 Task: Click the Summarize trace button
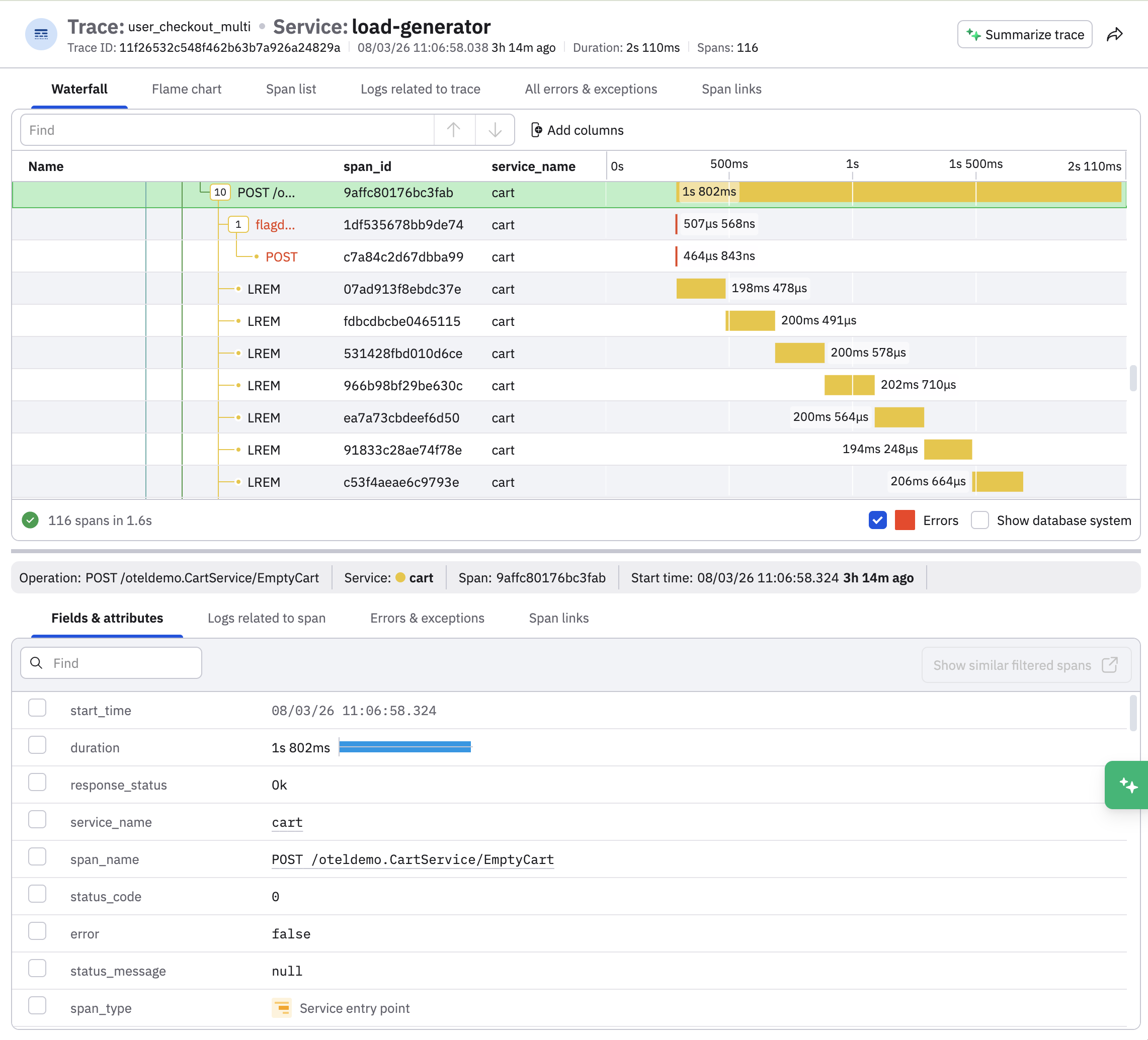click(1024, 35)
